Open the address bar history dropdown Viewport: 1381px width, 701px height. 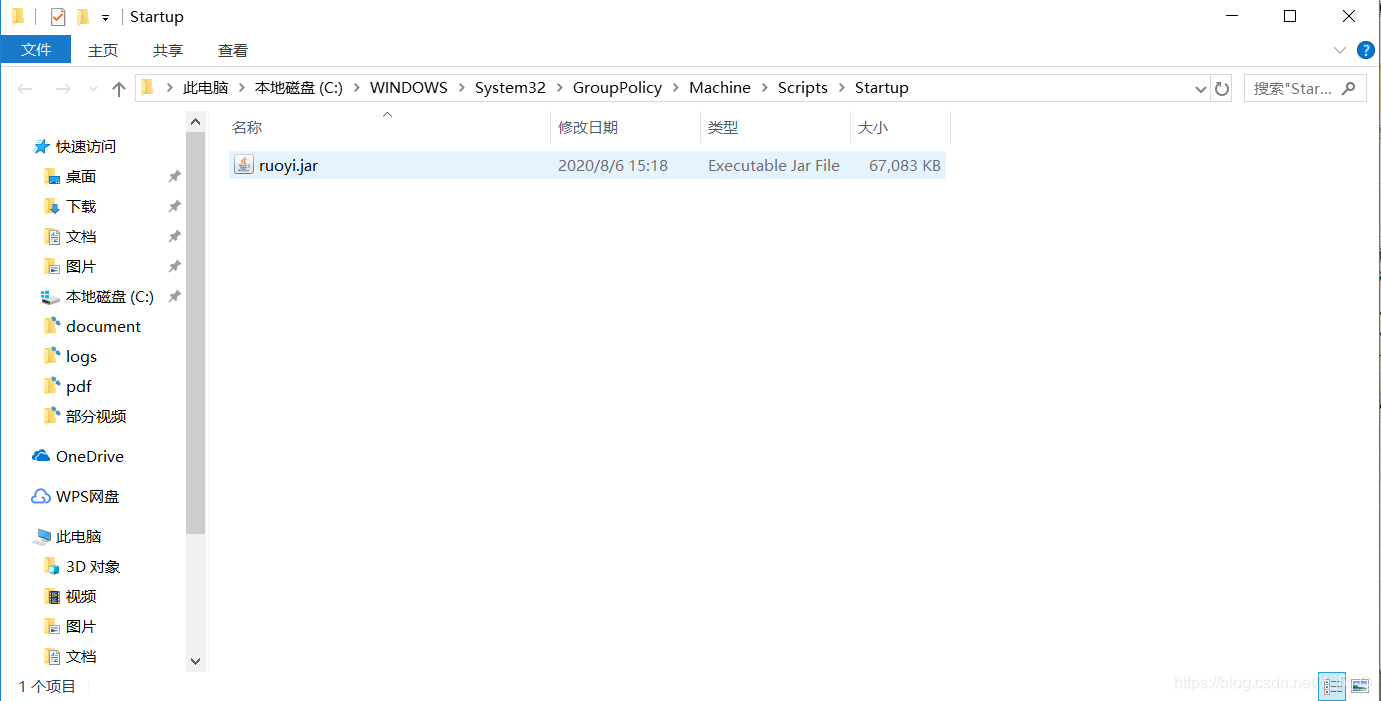click(1200, 89)
